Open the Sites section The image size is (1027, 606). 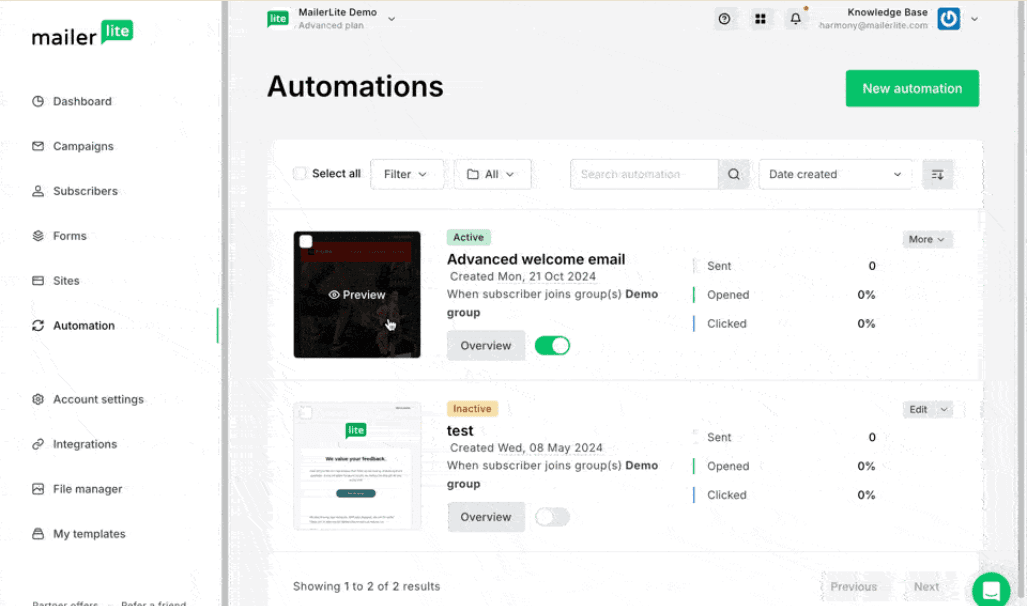coord(66,280)
